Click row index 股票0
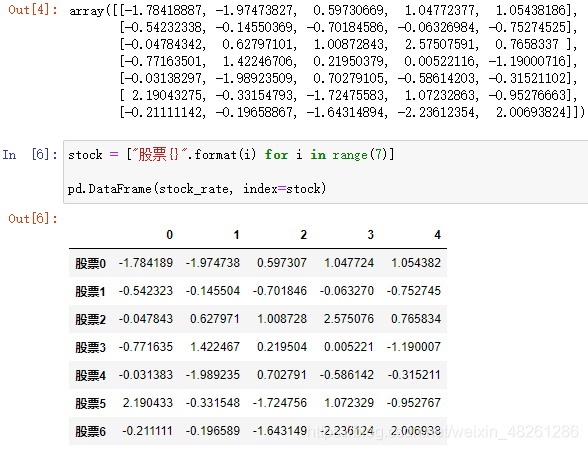Viewport: 588px width, 450px height. pyautogui.click(x=90, y=263)
